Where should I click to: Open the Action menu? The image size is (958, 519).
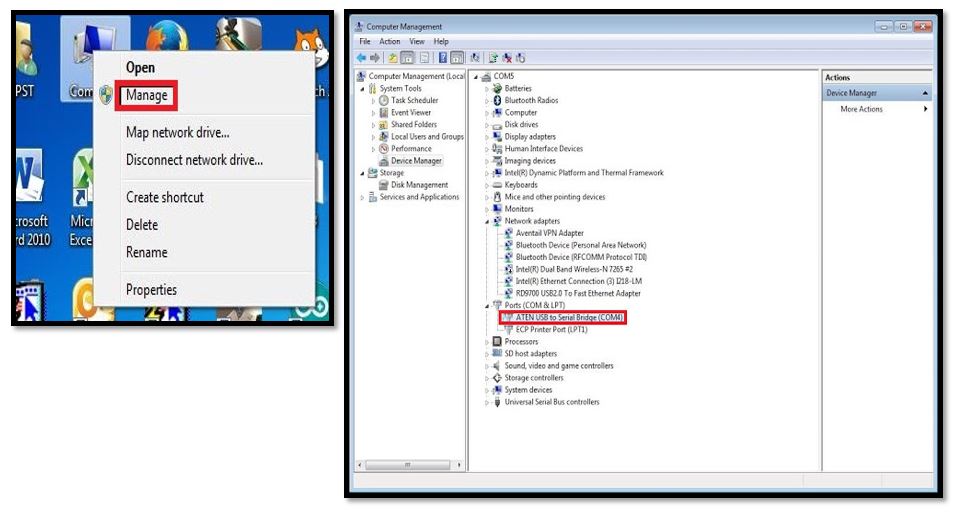(x=390, y=42)
